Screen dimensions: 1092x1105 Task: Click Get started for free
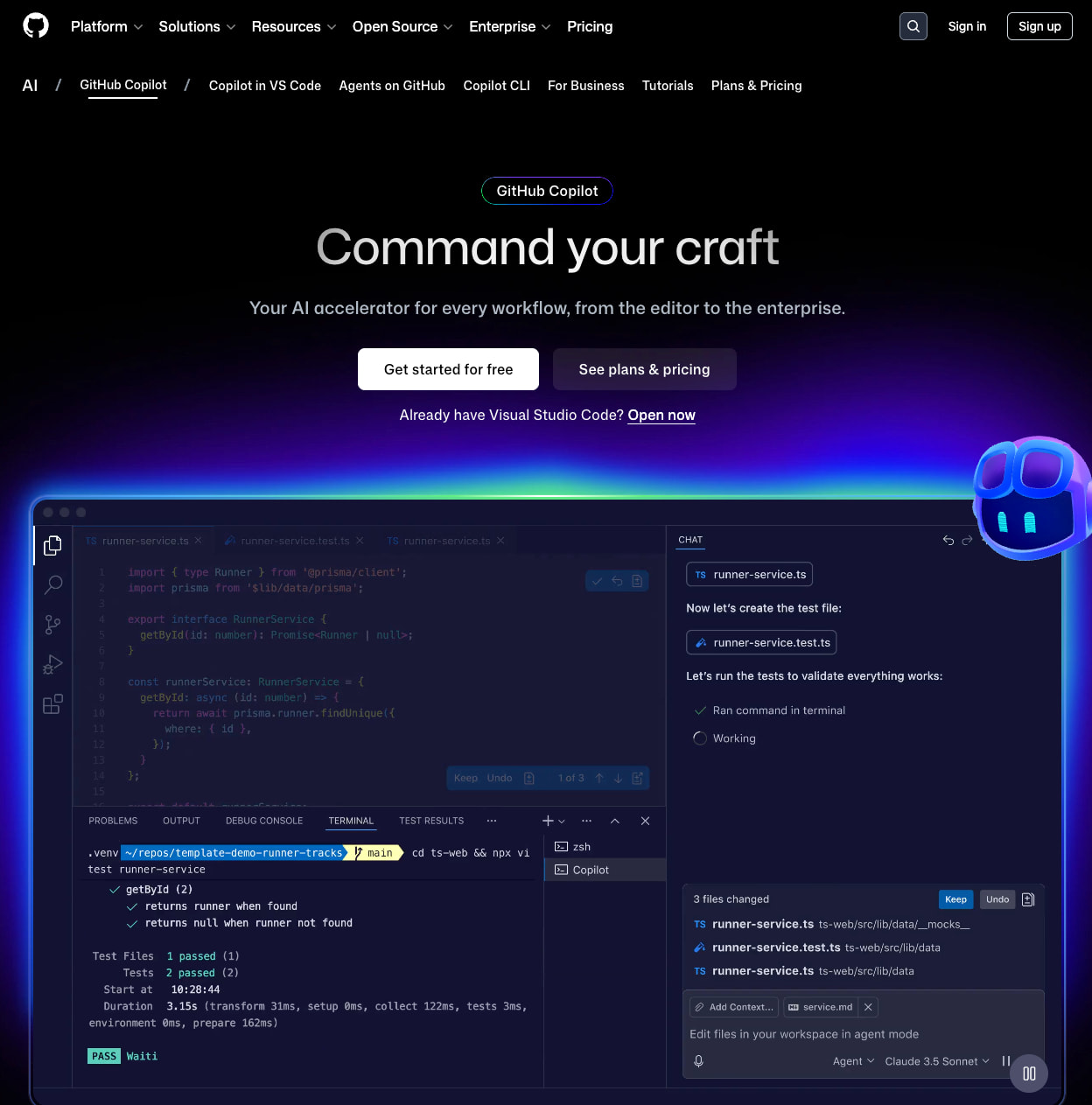pos(448,369)
